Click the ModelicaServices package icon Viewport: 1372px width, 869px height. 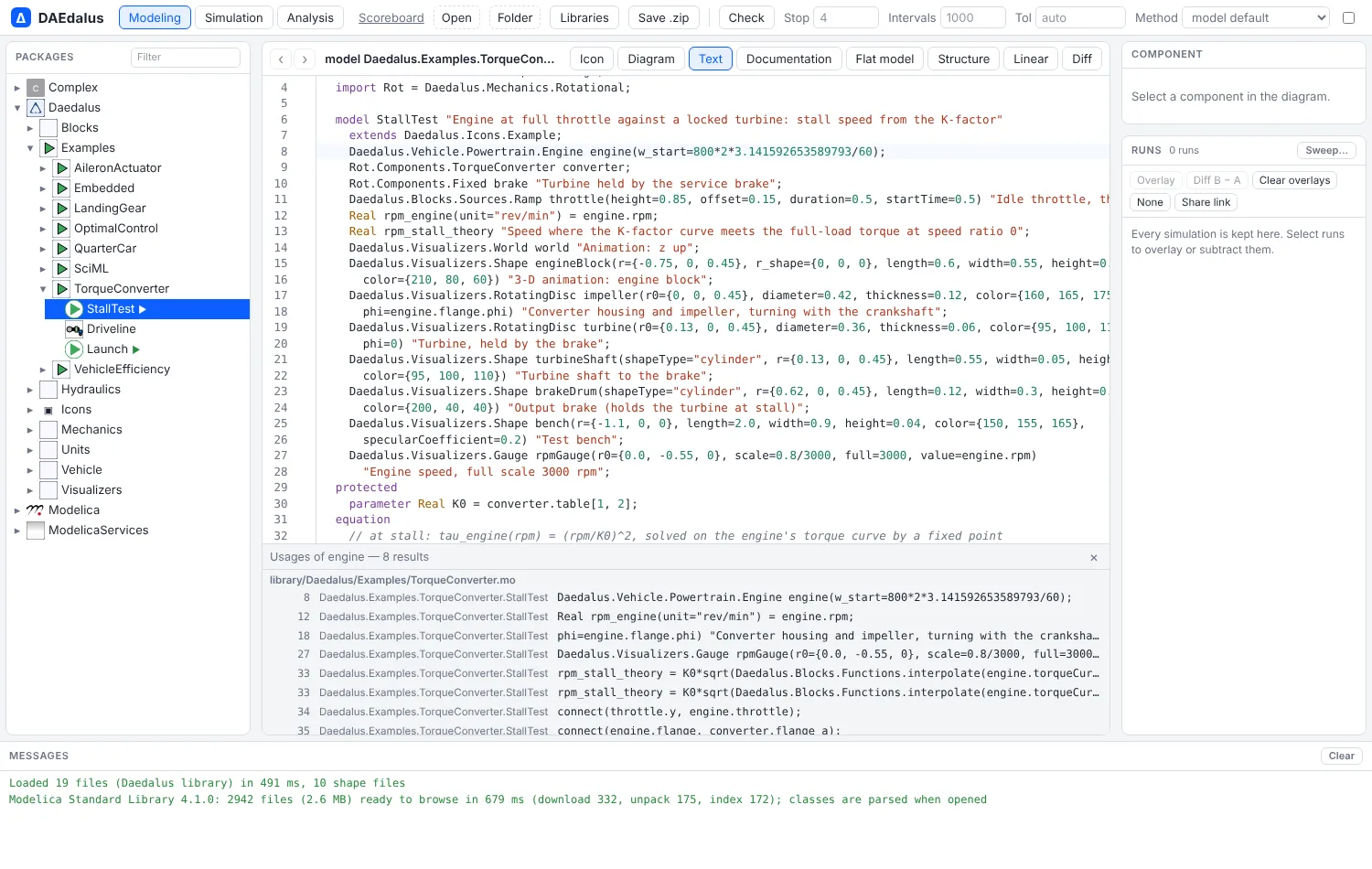[x=36, y=531]
